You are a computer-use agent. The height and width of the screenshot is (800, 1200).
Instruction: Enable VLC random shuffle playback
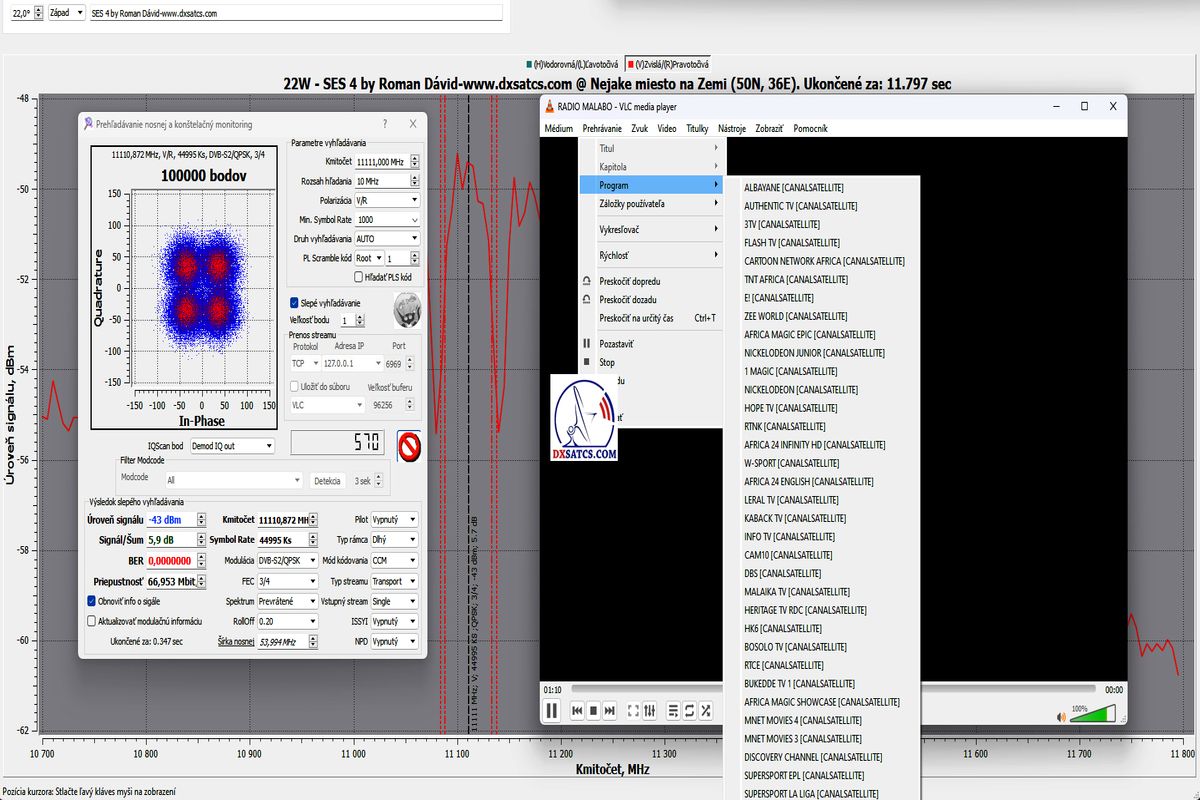pyautogui.click(x=706, y=711)
